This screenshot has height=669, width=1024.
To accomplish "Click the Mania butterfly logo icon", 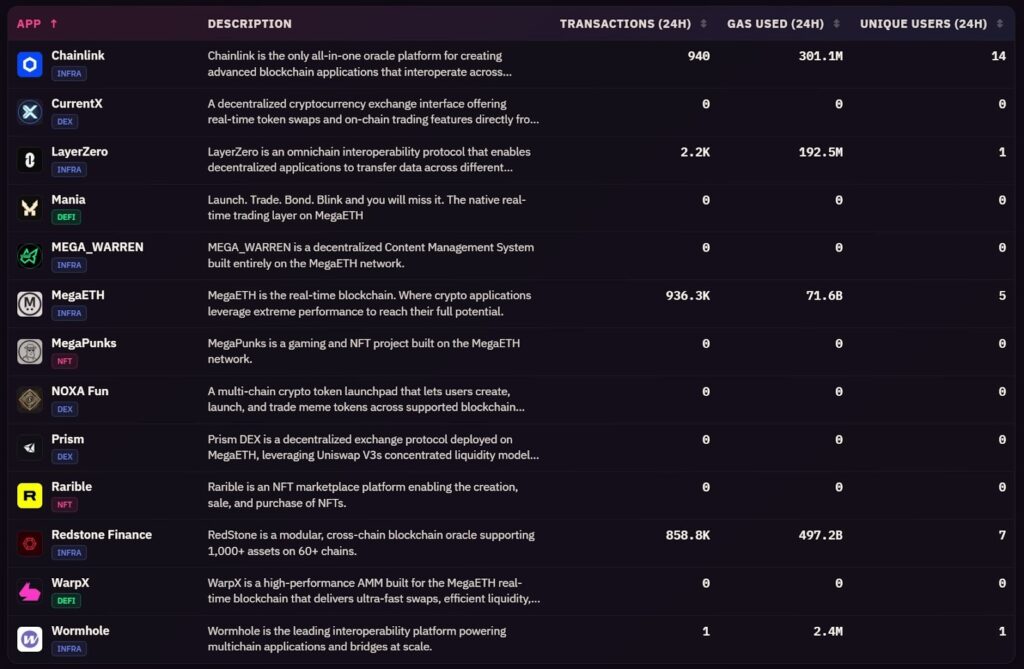I will point(30,208).
